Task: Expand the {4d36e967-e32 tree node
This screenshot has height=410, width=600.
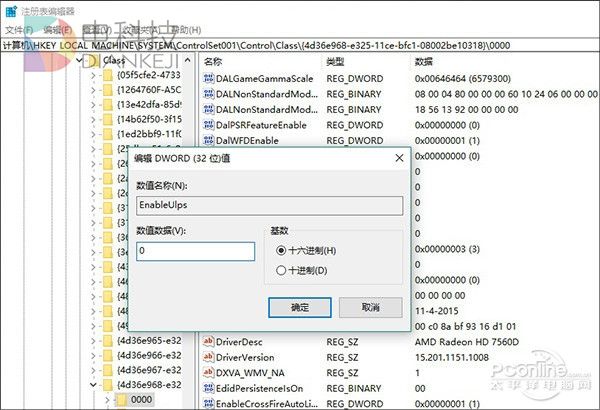Action: pos(93,370)
